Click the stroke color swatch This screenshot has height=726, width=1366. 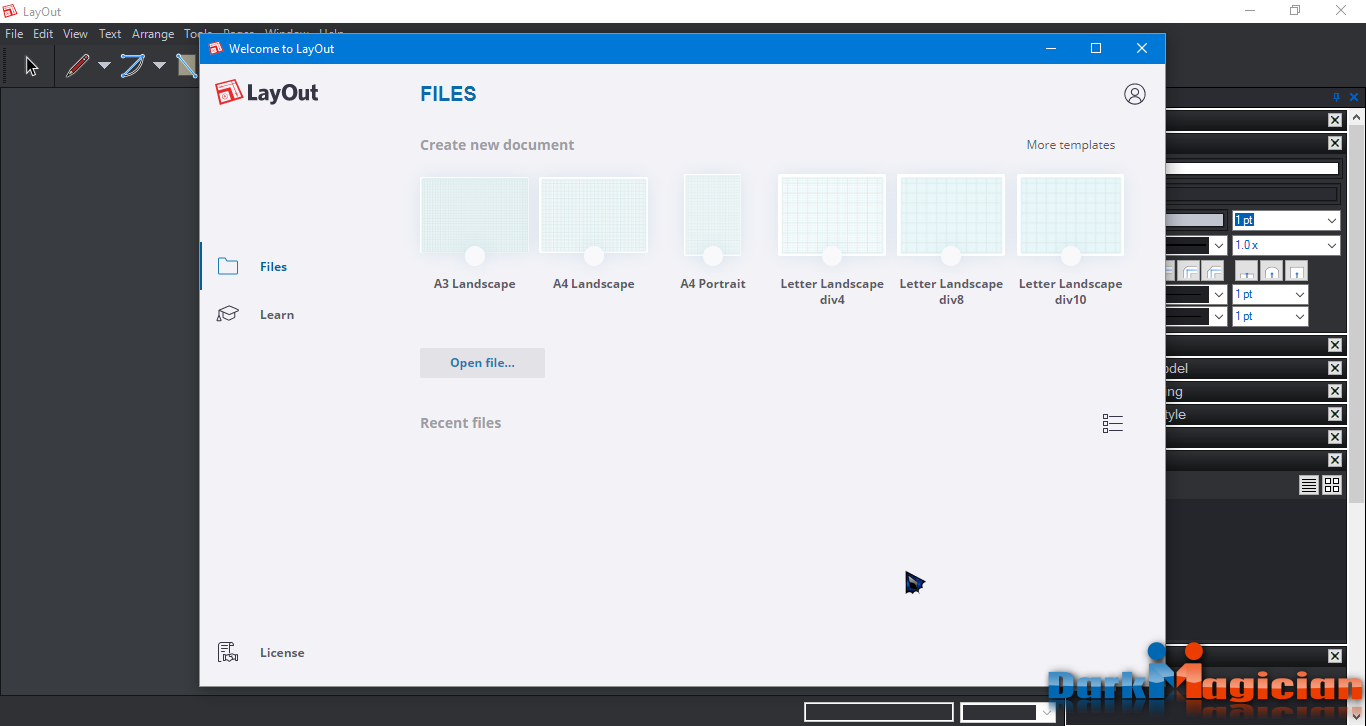coord(1195,220)
